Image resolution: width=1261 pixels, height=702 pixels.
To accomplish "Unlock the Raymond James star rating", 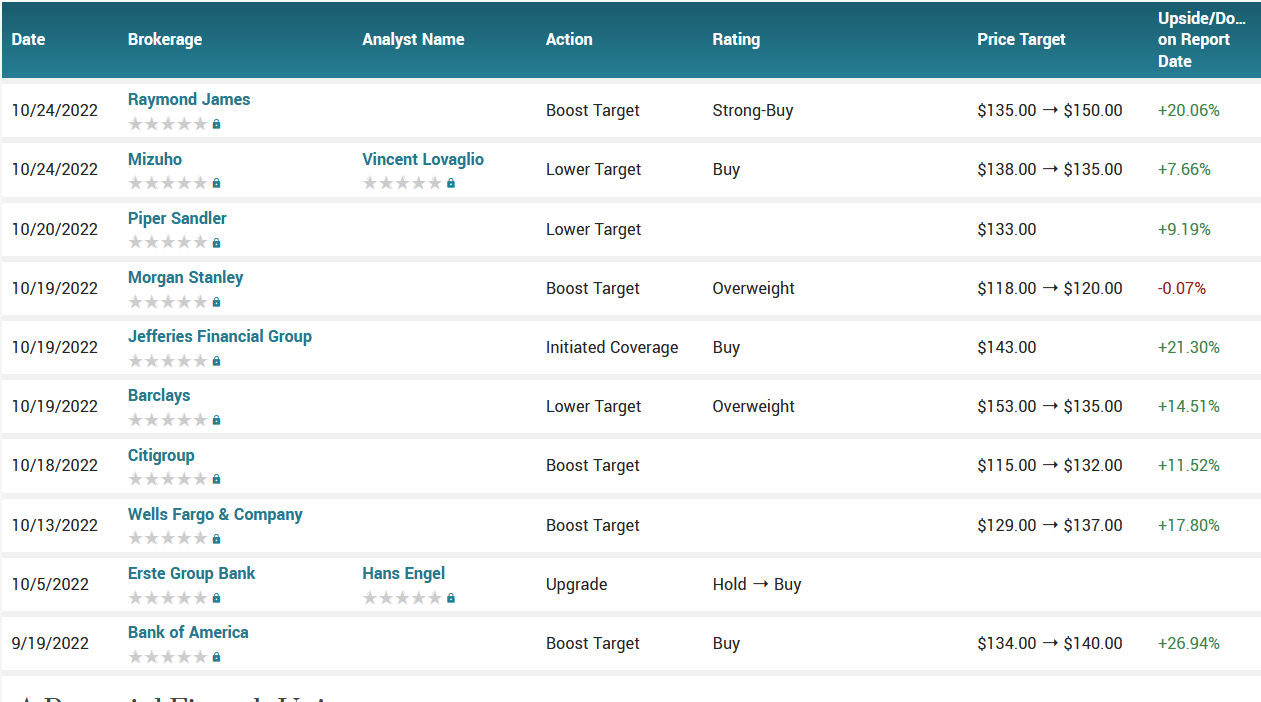I will (x=216, y=123).
